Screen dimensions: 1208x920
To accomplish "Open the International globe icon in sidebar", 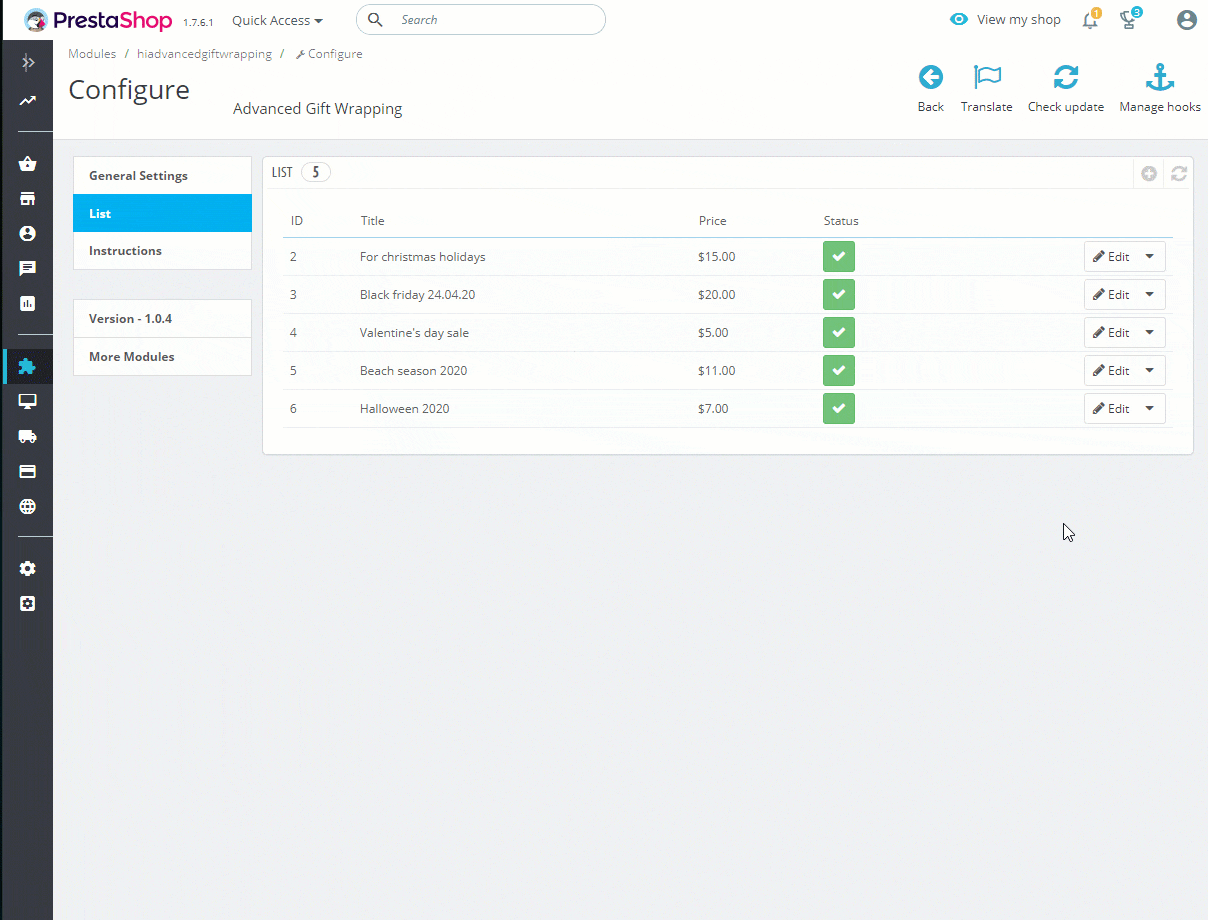I will [x=28, y=506].
